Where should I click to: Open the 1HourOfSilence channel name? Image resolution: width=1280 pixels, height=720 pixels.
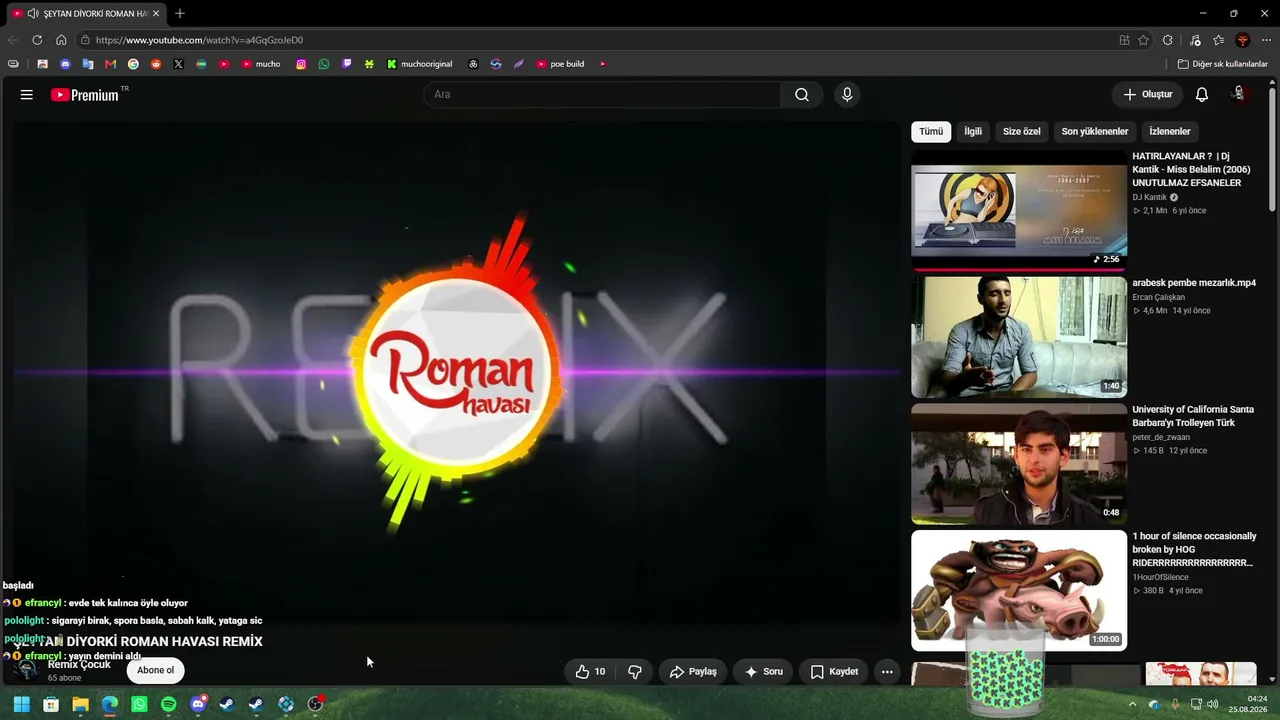tap(1160, 577)
